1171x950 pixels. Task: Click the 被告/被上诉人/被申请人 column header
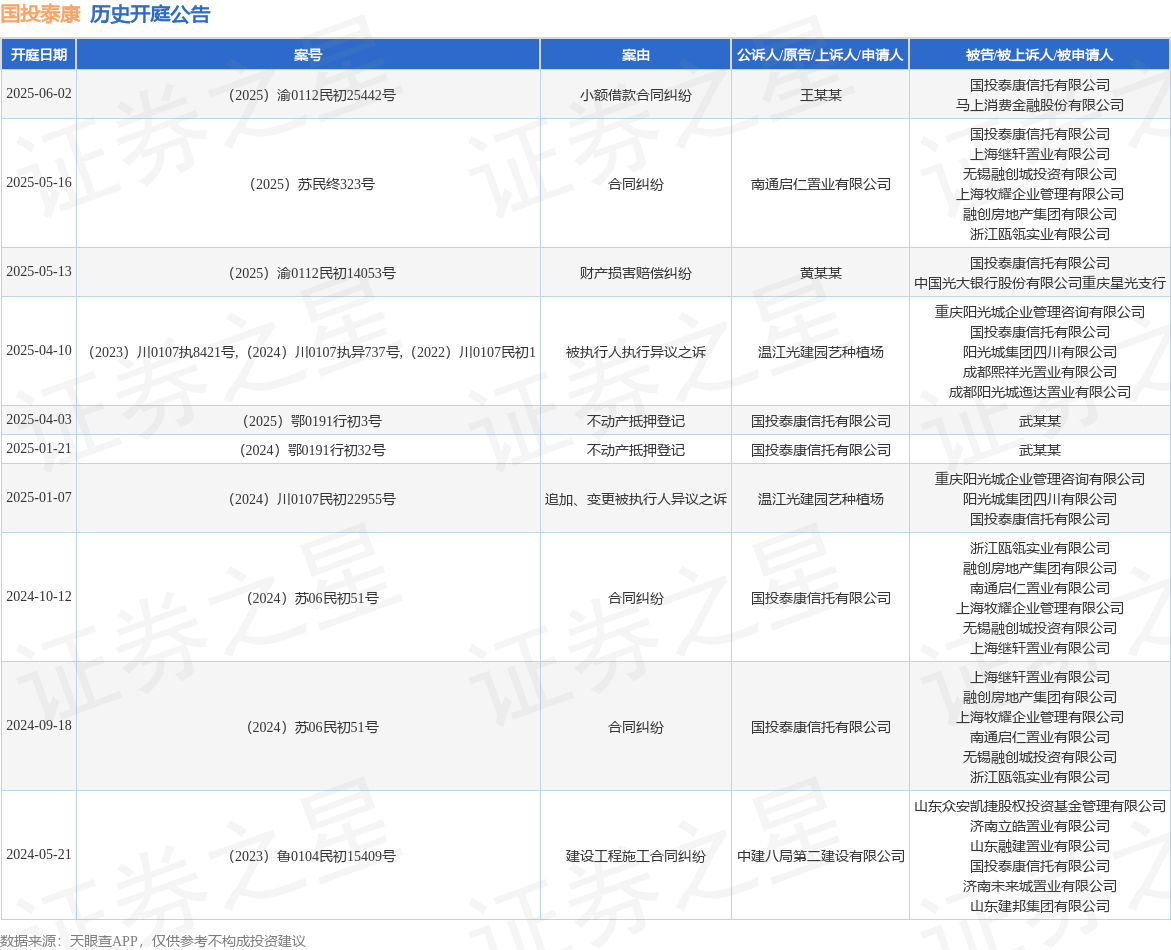coord(1040,55)
